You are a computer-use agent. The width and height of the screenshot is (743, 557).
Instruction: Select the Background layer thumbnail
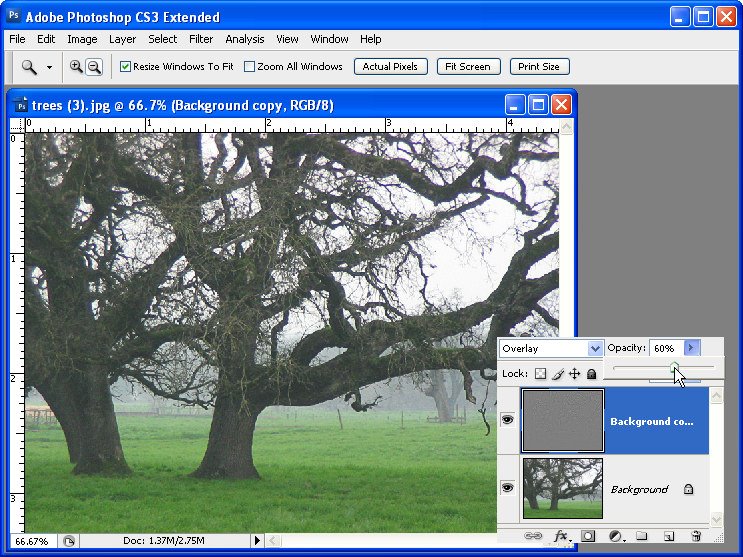563,488
